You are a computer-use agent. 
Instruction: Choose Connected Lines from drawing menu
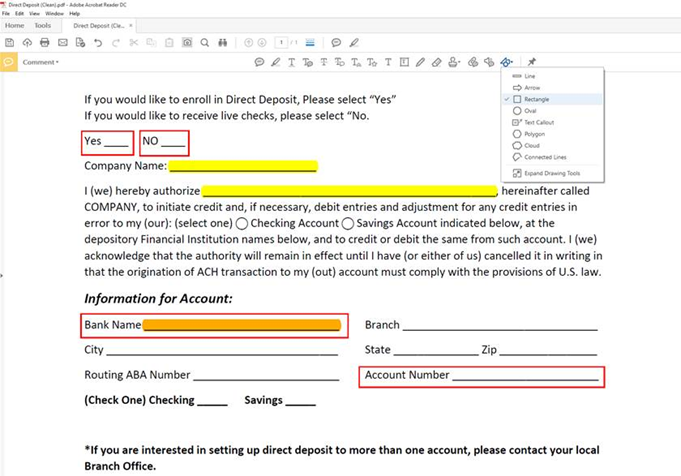[x=552, y=157]
